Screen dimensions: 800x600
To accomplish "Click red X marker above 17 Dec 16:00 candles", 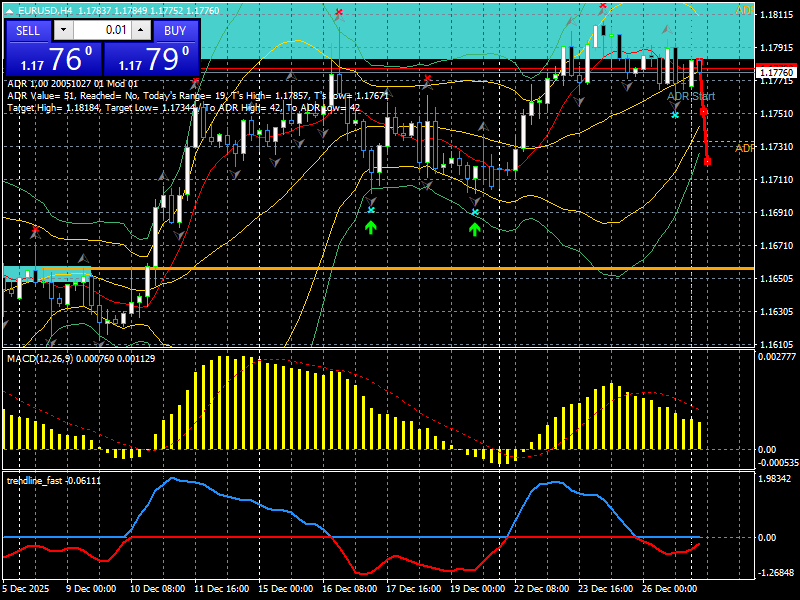I will (x=428, y=78).
